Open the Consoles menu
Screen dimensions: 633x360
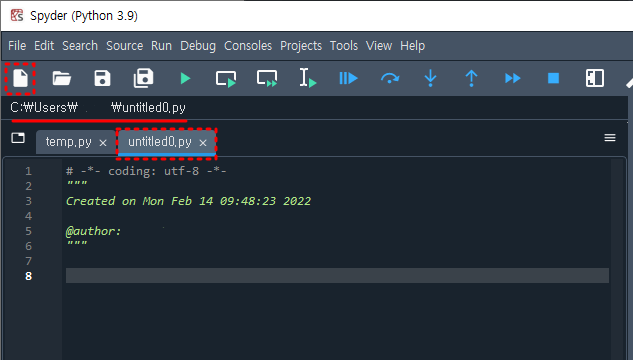[x=248, y=46]
